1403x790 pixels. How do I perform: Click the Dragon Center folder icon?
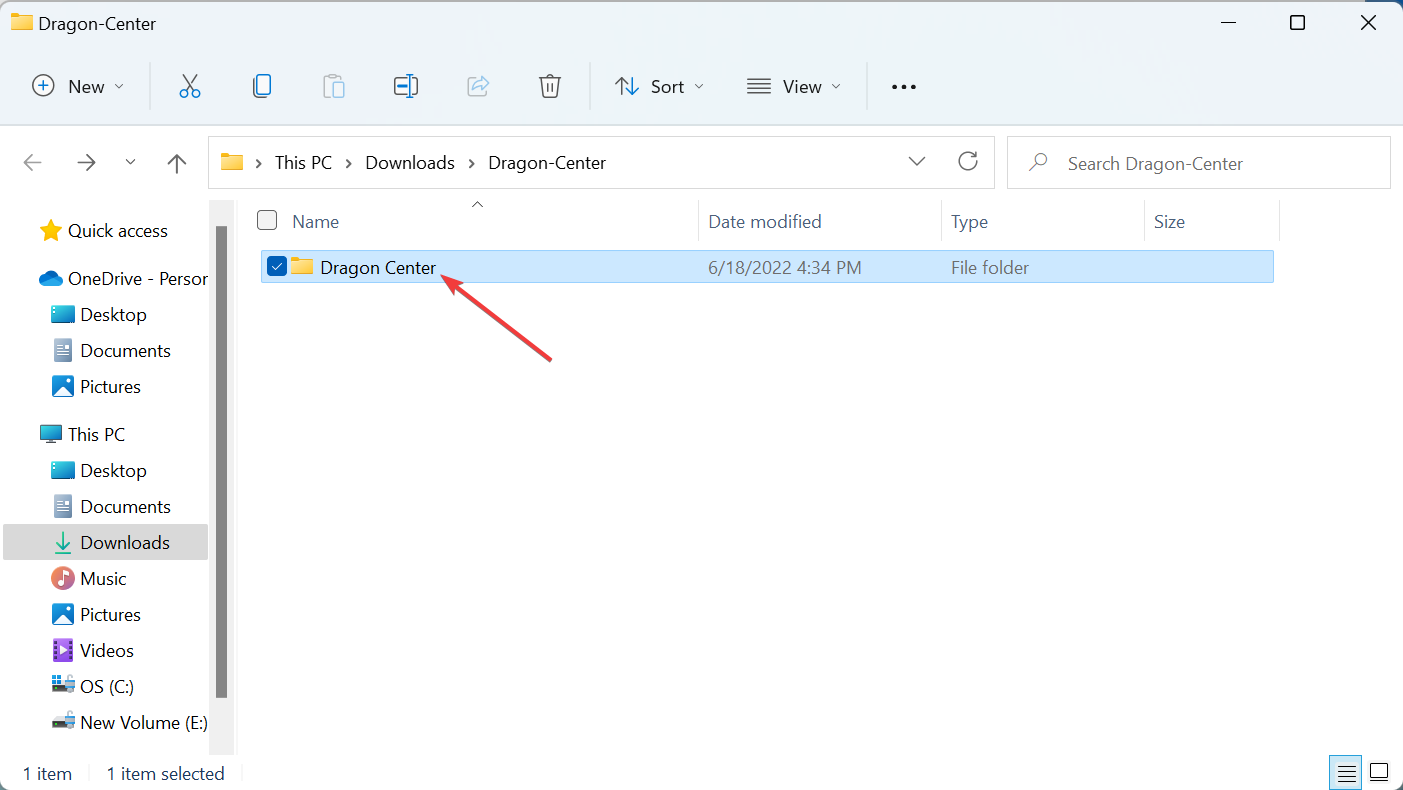302,267
